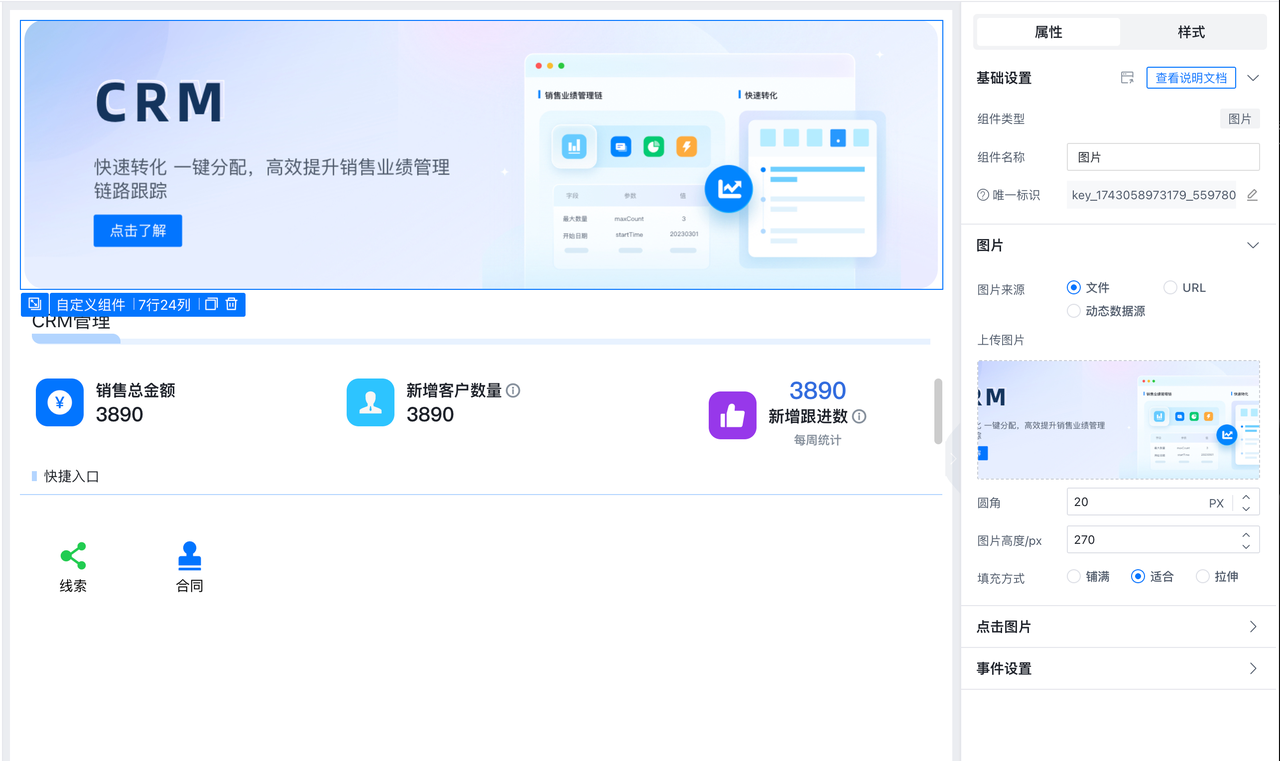Open the 线索 share shortcut icon
Viewport: 1280px width, 761px height.
(73, 556)
